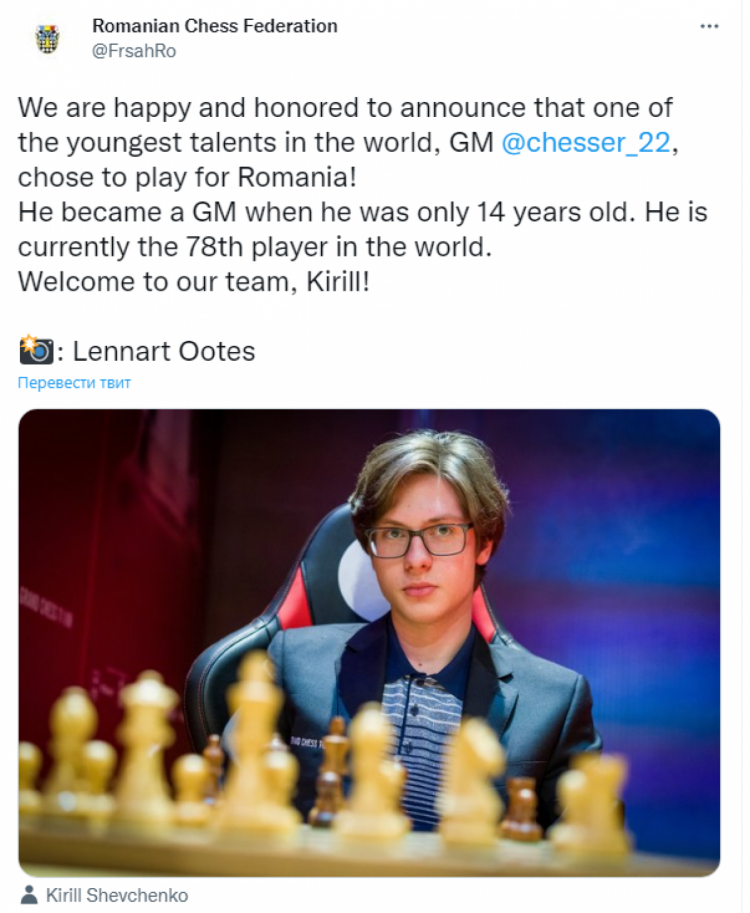Screen dimensions: 750x913
Task: Open the tweet's three-dot more options menu
Action: 709,27
